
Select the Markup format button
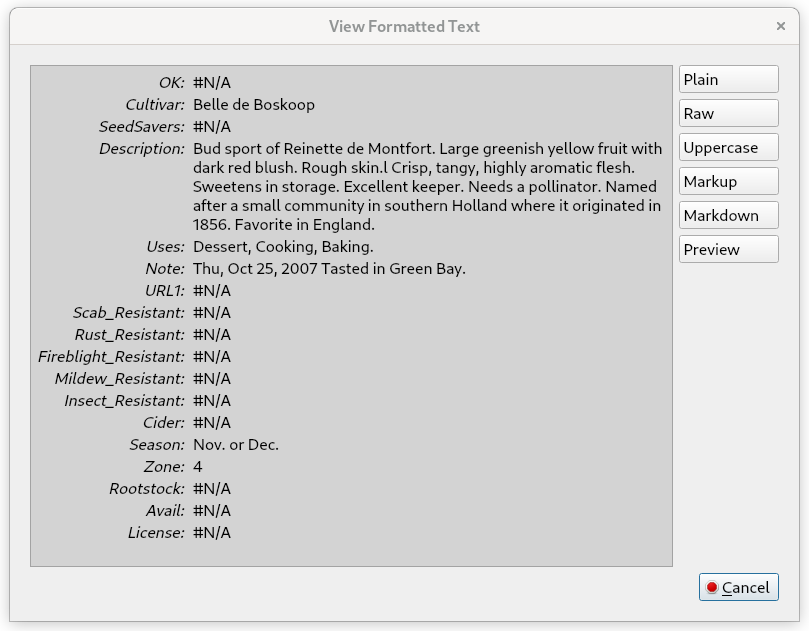[x=728, y=182]
